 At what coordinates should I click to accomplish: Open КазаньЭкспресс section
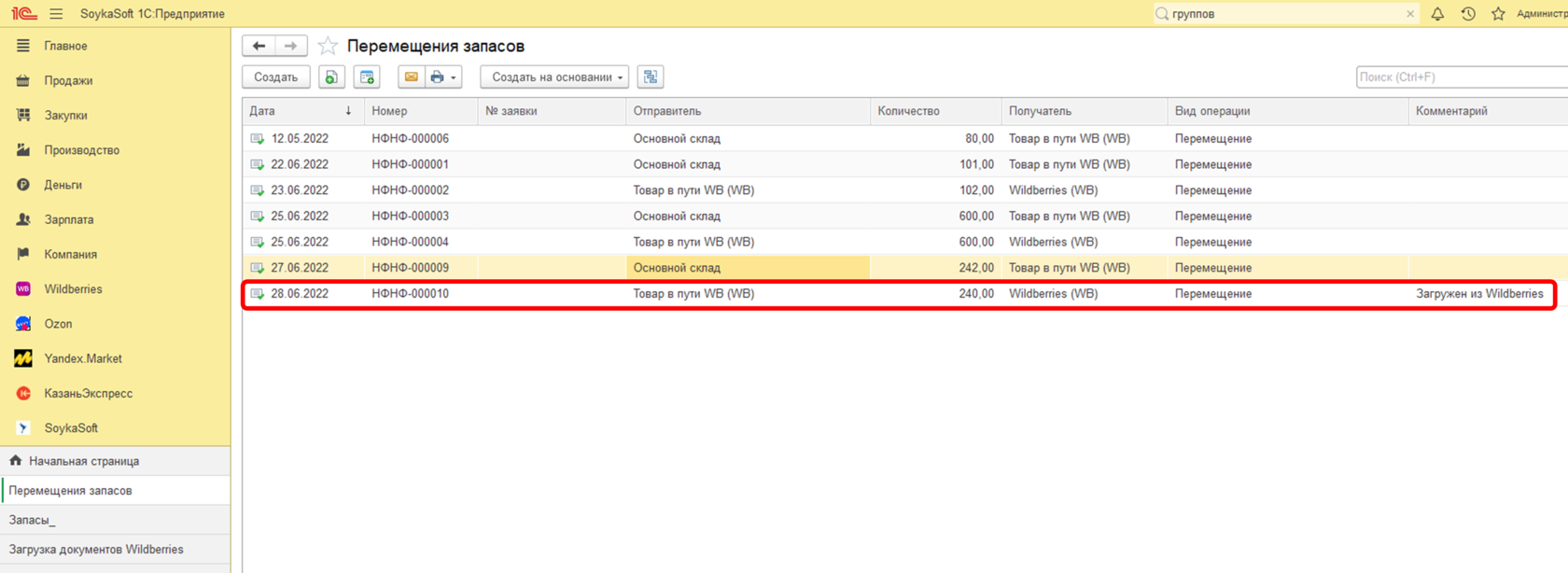[88, 393]
